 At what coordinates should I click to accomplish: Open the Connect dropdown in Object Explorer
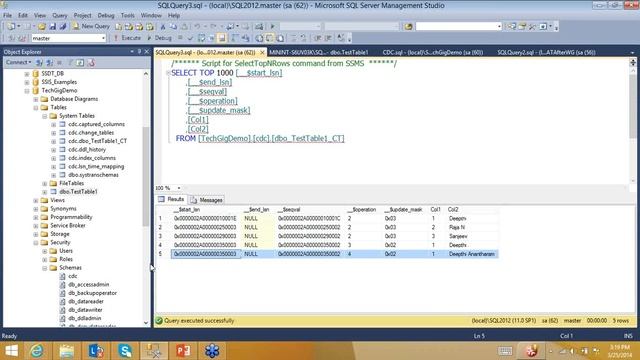[18, 62]
